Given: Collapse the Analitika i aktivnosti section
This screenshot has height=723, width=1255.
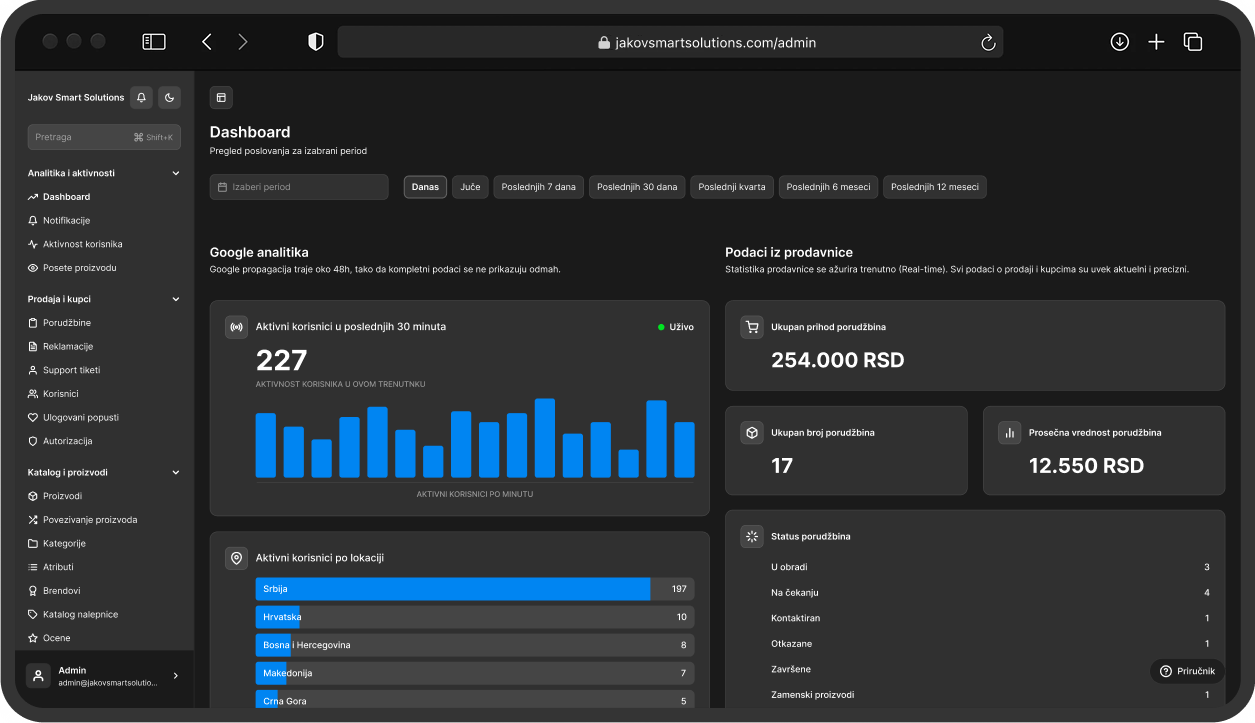Looking at the screenshot, I should coord(176,173).
